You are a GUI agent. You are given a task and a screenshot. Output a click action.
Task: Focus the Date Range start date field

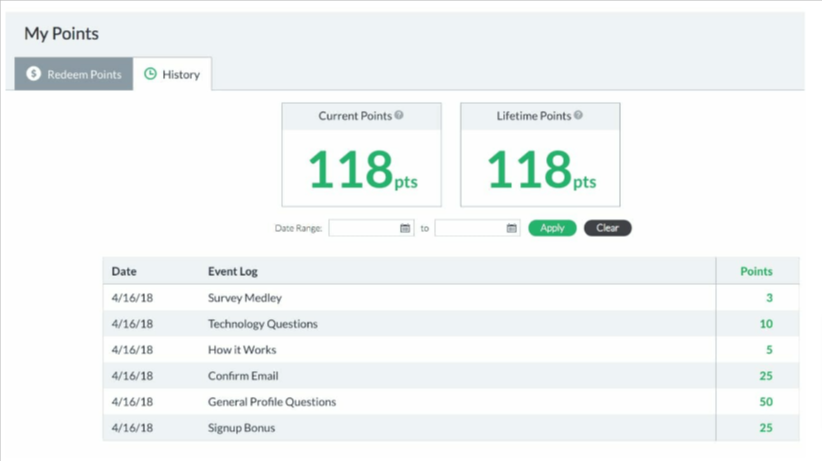click(x=371, y=228)
